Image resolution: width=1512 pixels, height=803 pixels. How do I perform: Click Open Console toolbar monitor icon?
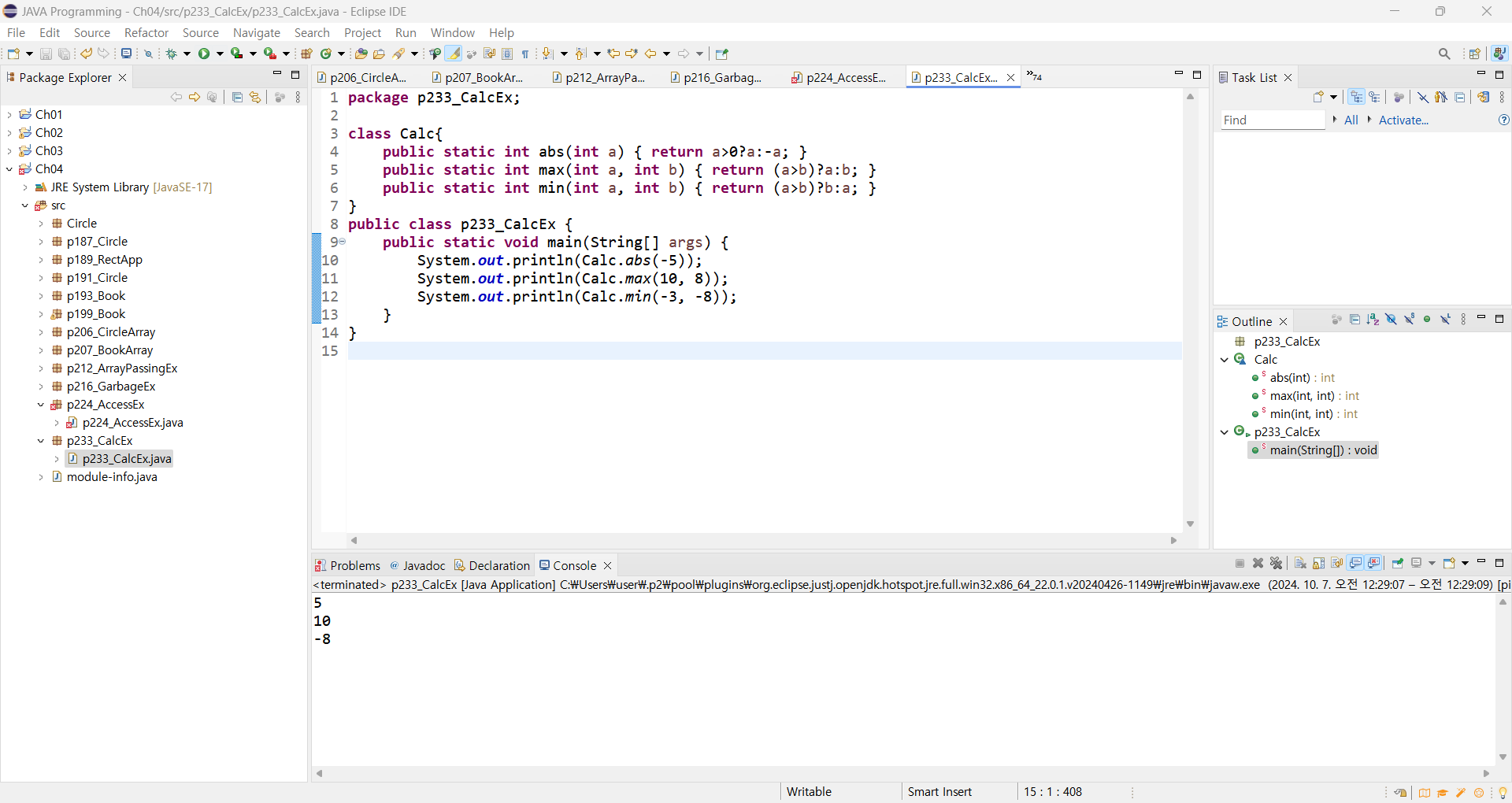click(126, 54)
